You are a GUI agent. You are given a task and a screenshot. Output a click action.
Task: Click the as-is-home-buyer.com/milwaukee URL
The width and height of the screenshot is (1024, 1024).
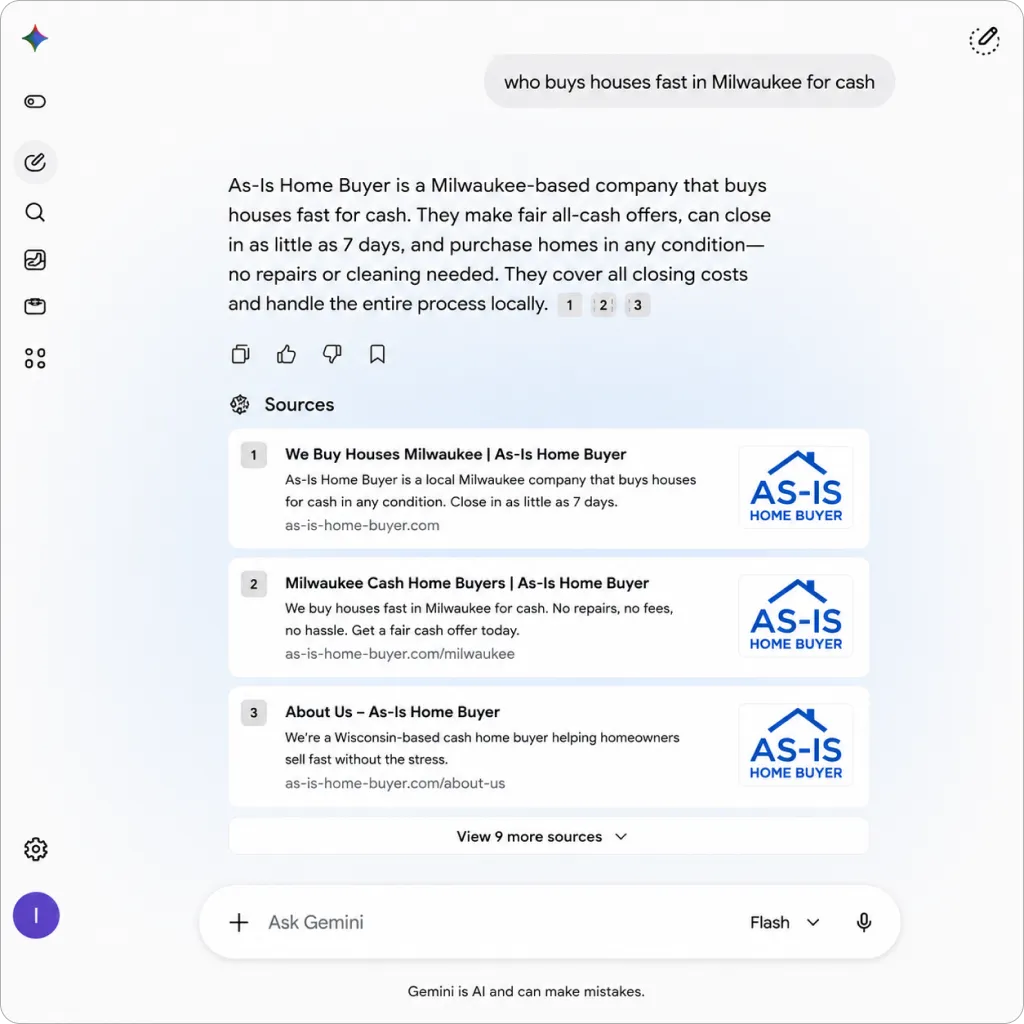click(x=400, y=654)
